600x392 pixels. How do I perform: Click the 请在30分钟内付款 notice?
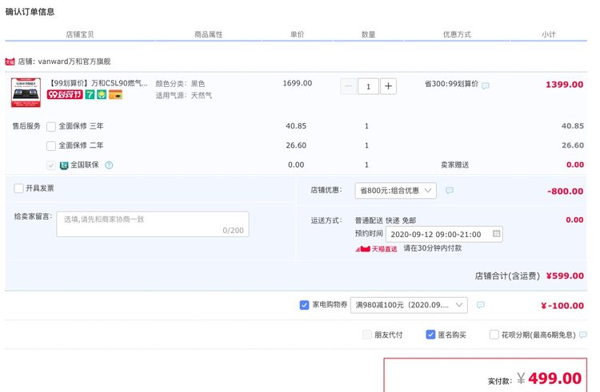433,248
